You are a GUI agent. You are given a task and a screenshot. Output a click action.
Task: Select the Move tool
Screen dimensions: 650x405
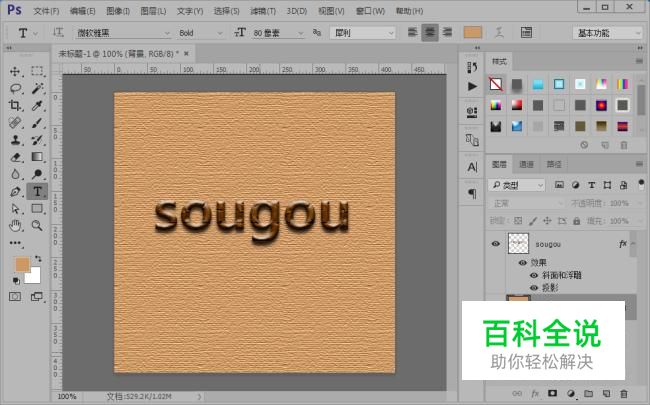coord(15,72)
